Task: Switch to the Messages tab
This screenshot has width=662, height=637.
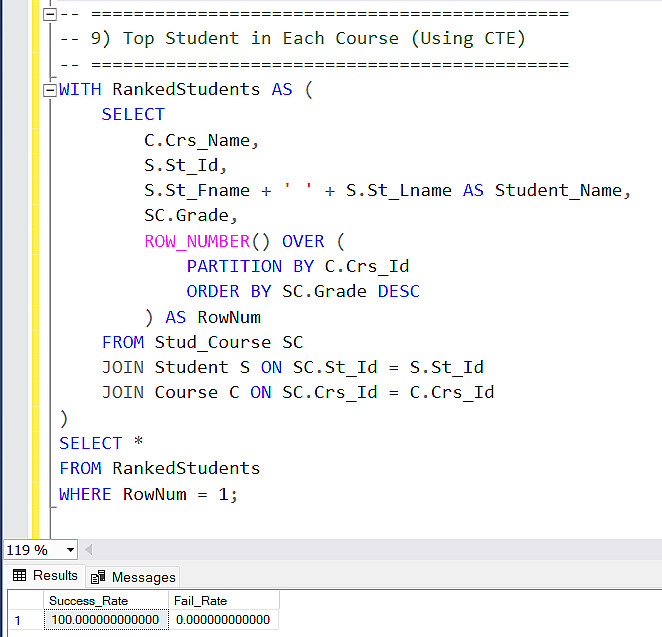Action: pos(133,577)
